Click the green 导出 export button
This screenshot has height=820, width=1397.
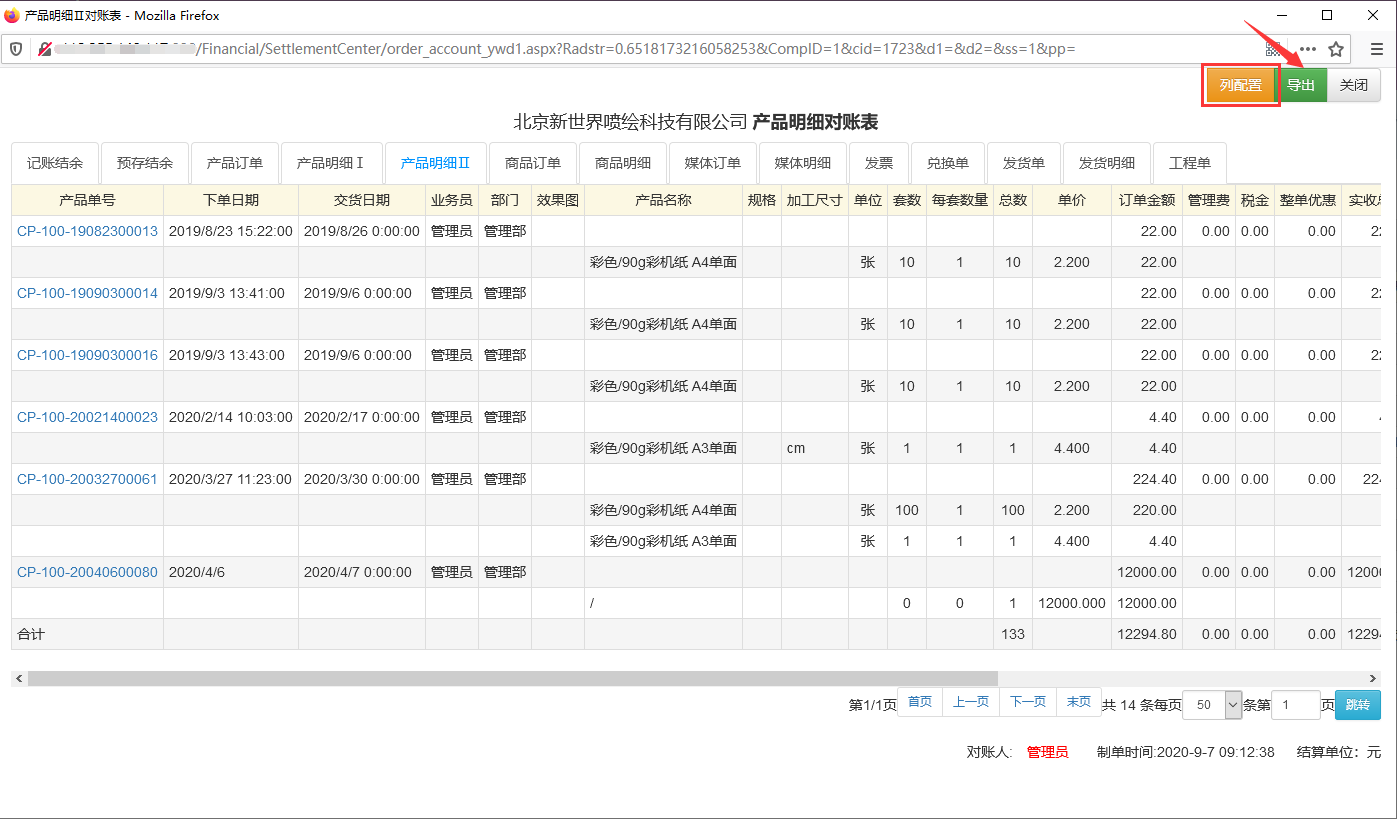tap(1301, 85)
